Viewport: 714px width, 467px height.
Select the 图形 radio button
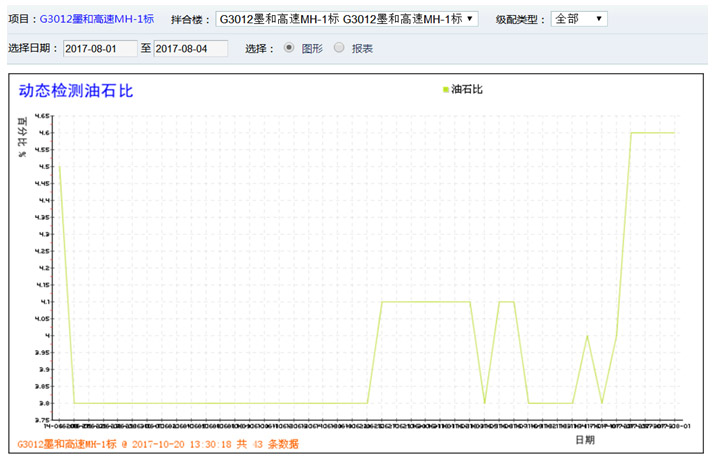click(x=289, y=47)
